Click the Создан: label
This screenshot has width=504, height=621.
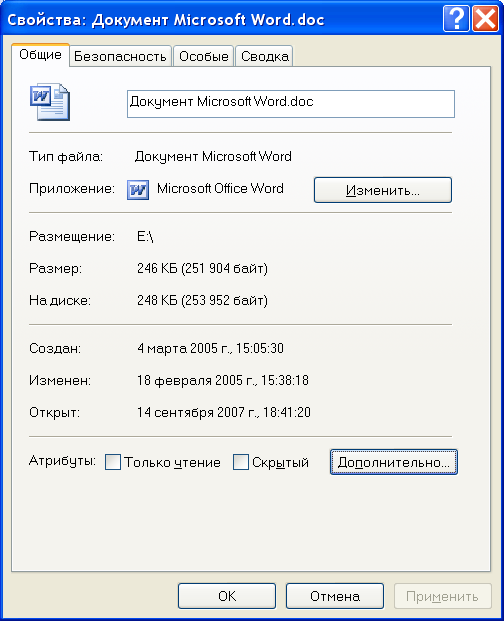point(55,349)
